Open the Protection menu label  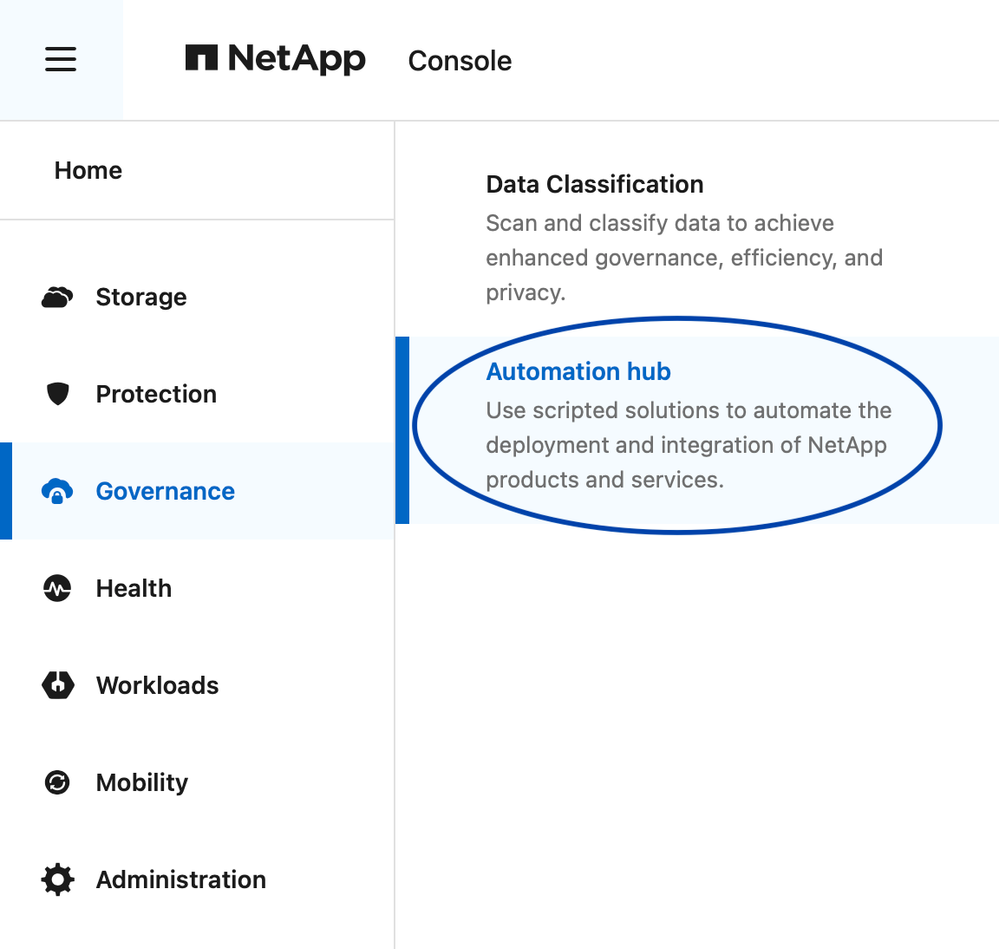coord(156,394)
